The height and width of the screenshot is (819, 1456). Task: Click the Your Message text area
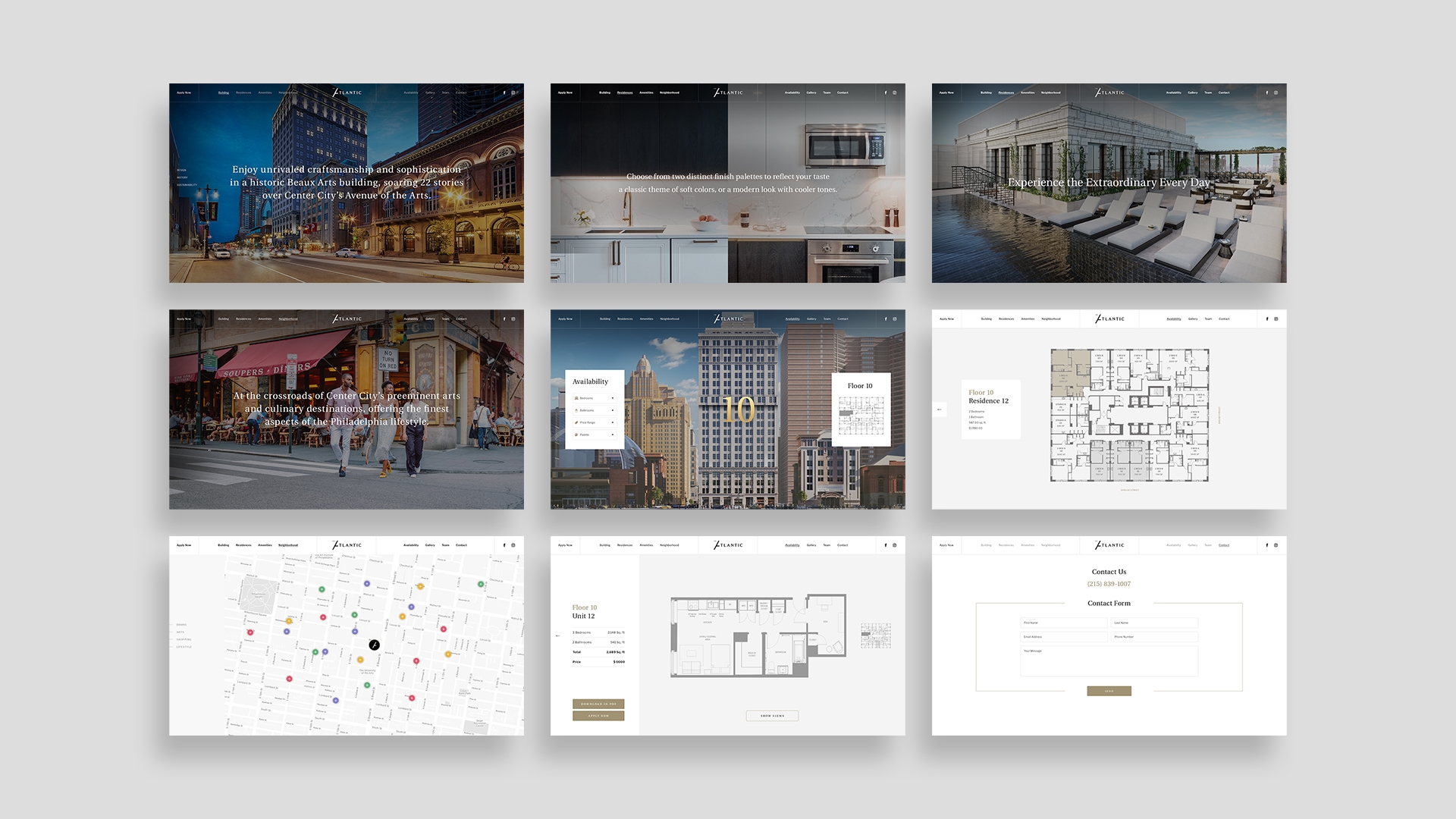click(x=1109, y=661)
